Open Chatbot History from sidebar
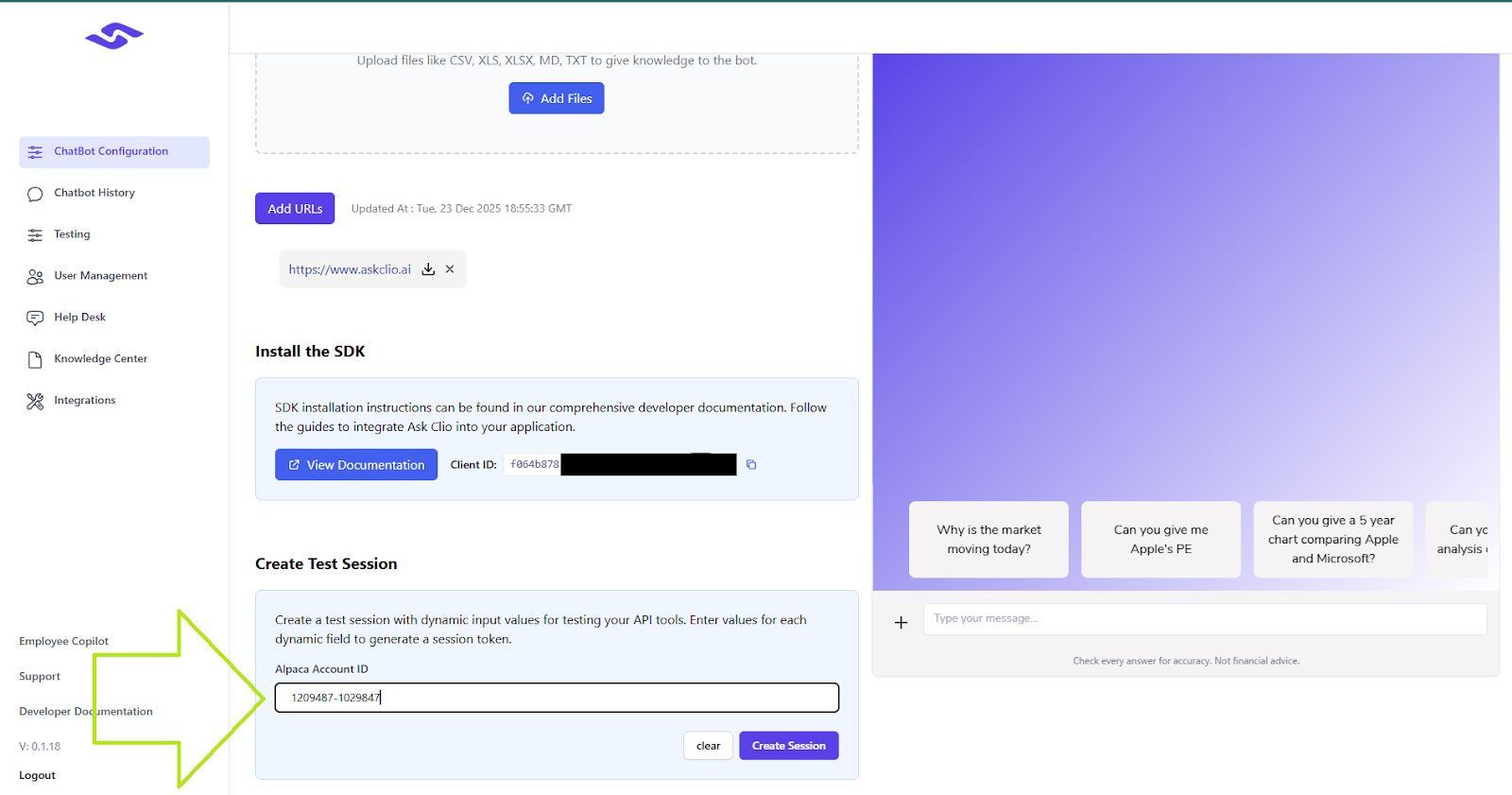 click(94, 193)
